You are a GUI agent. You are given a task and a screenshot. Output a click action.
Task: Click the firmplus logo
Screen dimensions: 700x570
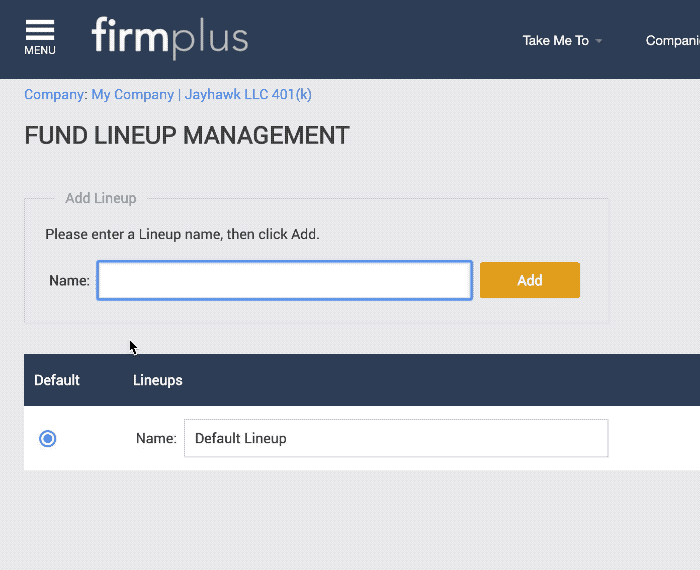(x=170, y=37)
